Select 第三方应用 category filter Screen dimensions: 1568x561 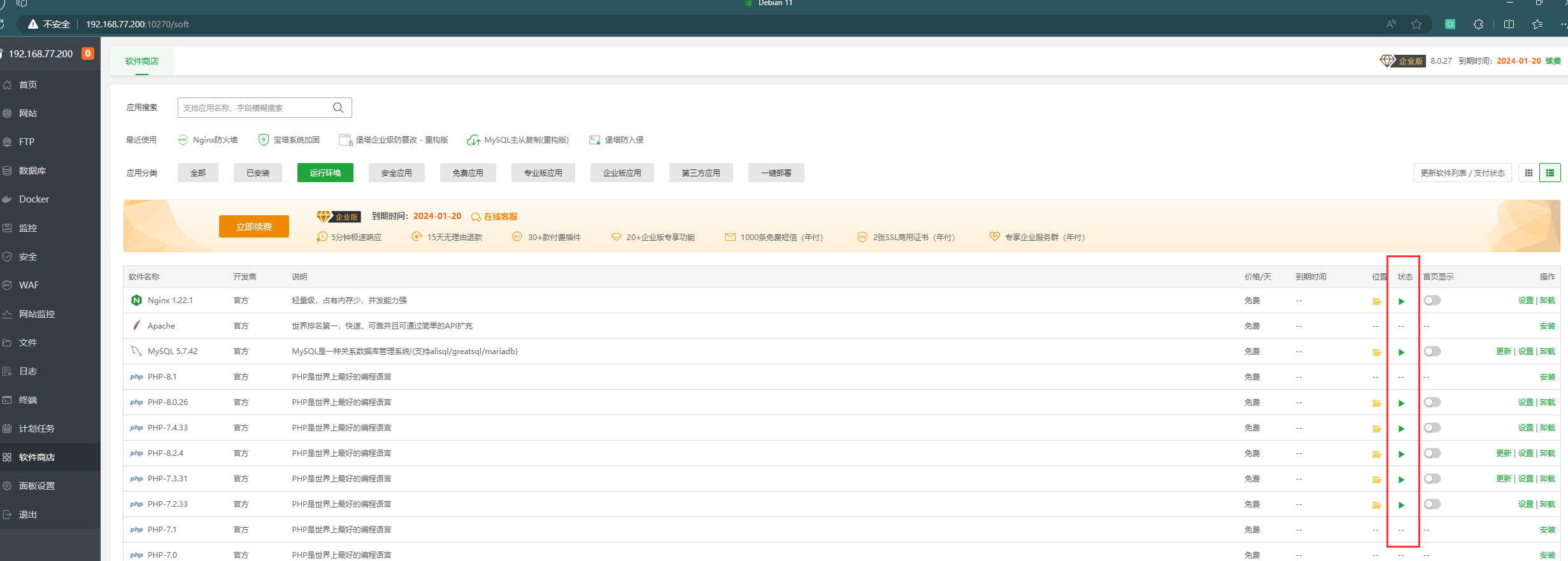point(701,173)
